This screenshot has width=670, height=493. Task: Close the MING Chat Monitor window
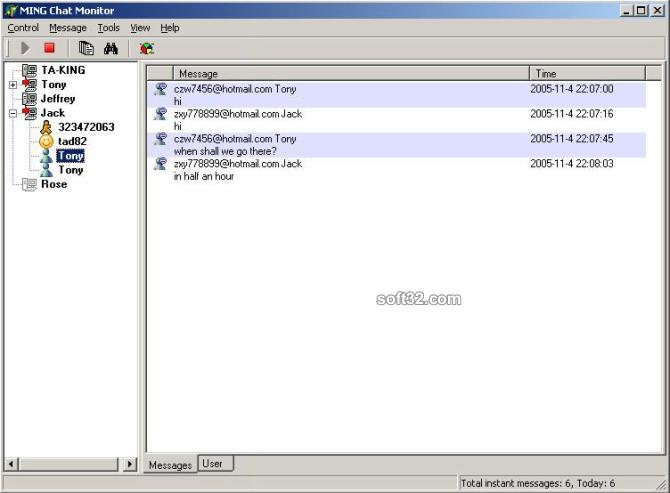[658, 10]
